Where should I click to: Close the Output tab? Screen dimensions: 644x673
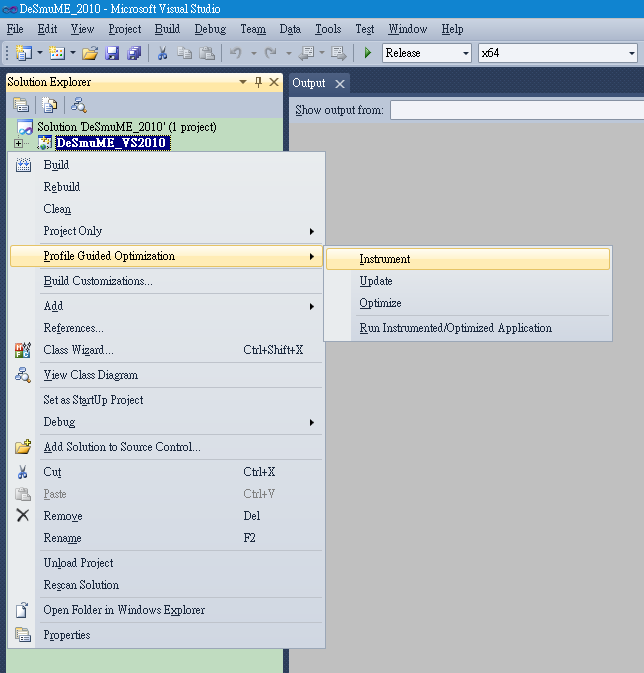click(340, 84)
